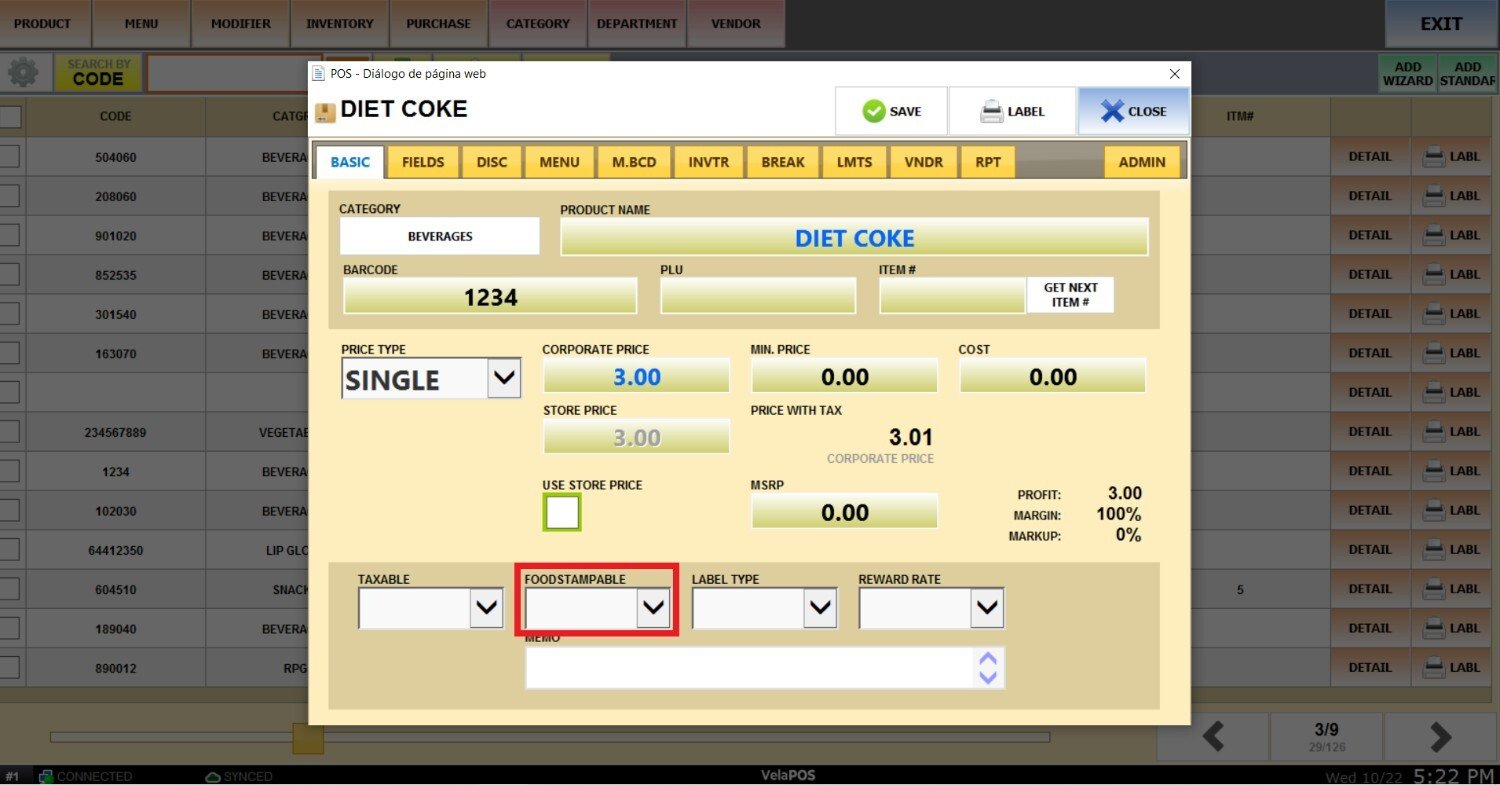This screenshot has height=785, width=1500.
Task: Click the Corporate Price input field
Action: (636, 376)
